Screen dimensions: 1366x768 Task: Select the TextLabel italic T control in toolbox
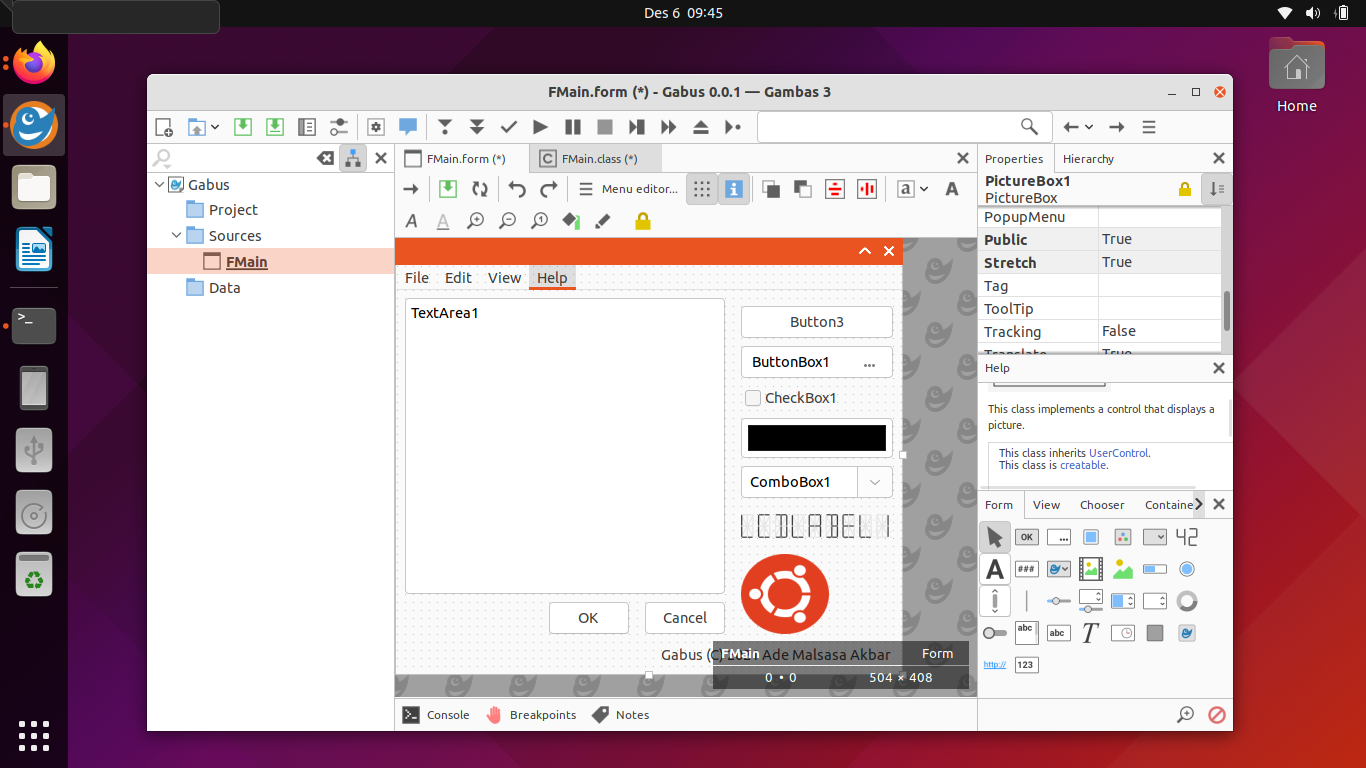pyautogui.click(x=1091, y=633)
